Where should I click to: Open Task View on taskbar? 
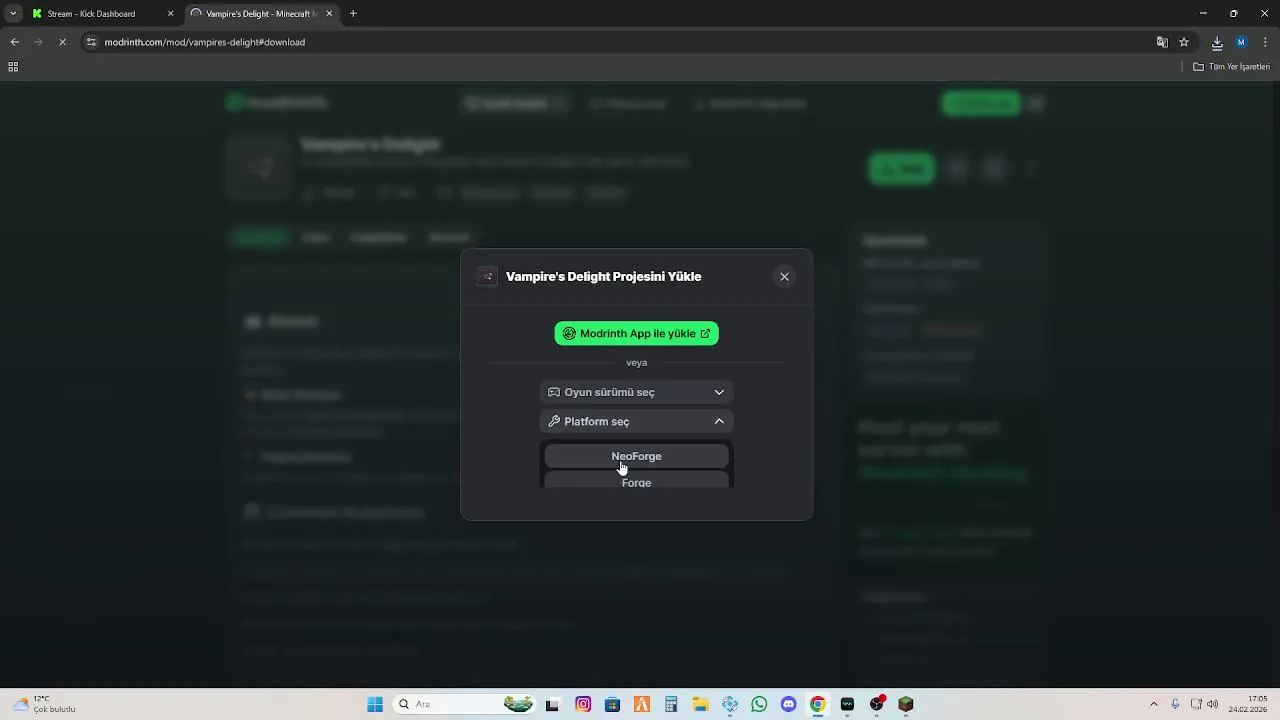tap(553, 704)
